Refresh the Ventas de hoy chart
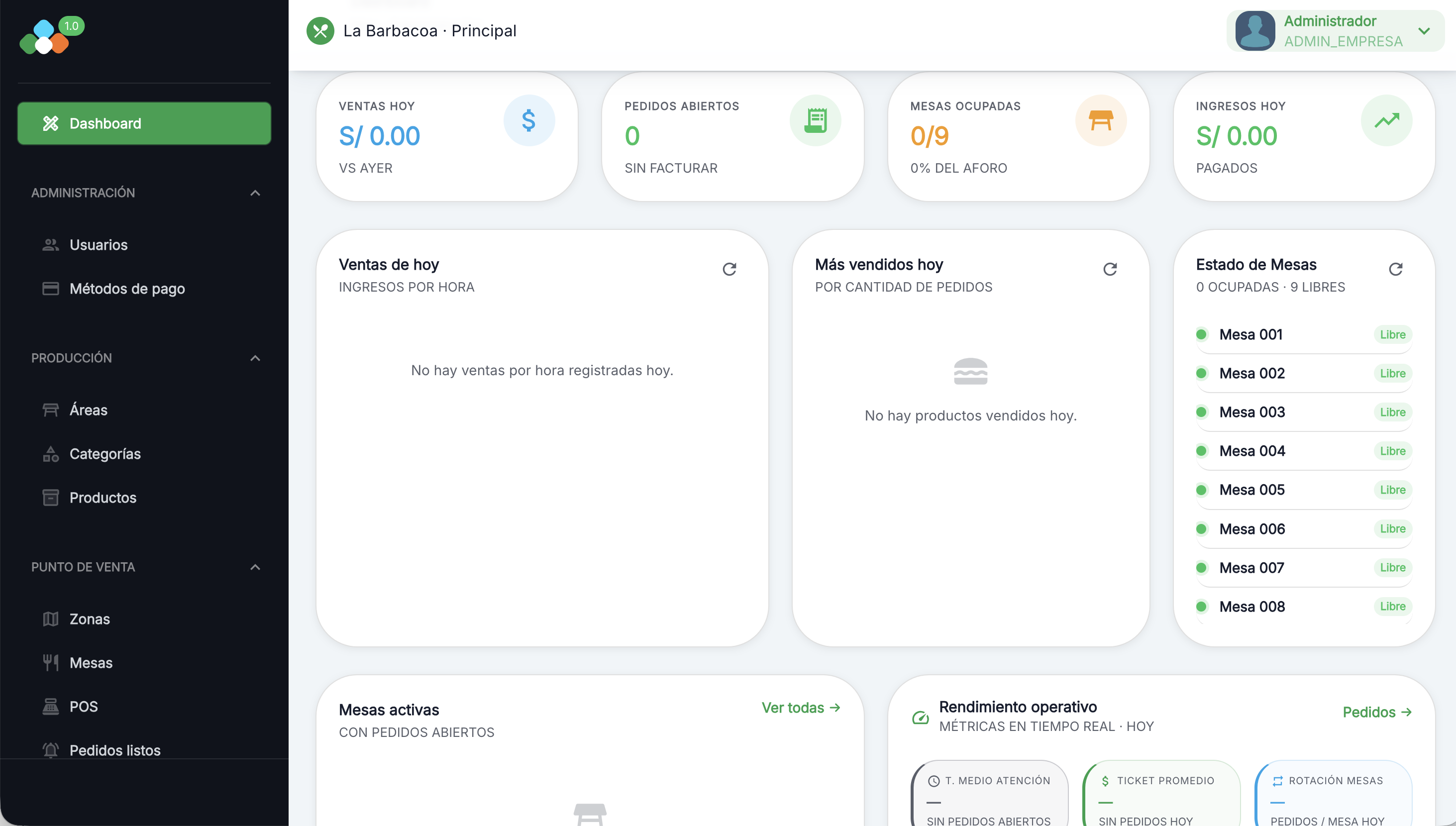Image resolution: width=1456 pixels, height=826 pixels. pos(729,269)
